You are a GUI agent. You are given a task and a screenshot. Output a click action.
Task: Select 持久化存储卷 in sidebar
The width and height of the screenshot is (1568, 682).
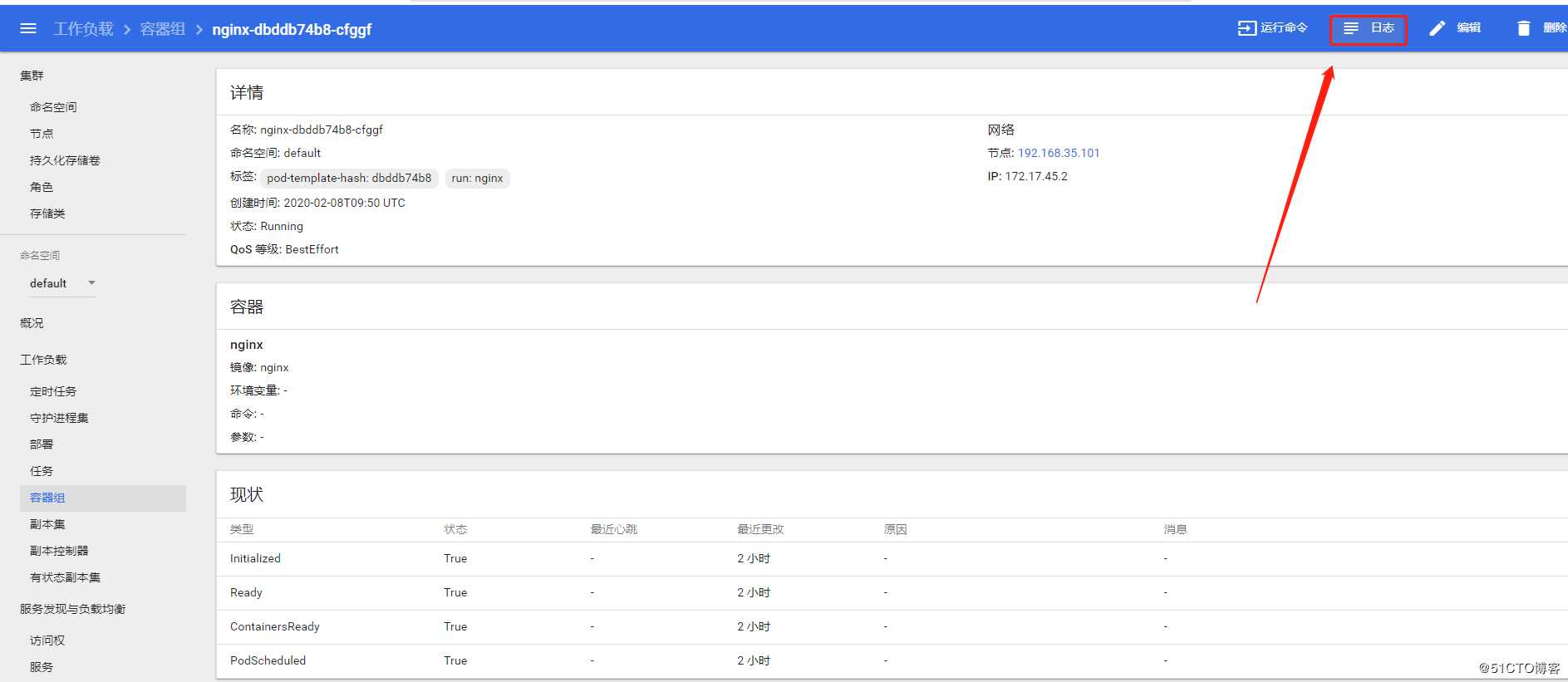(x=65, y=160)
